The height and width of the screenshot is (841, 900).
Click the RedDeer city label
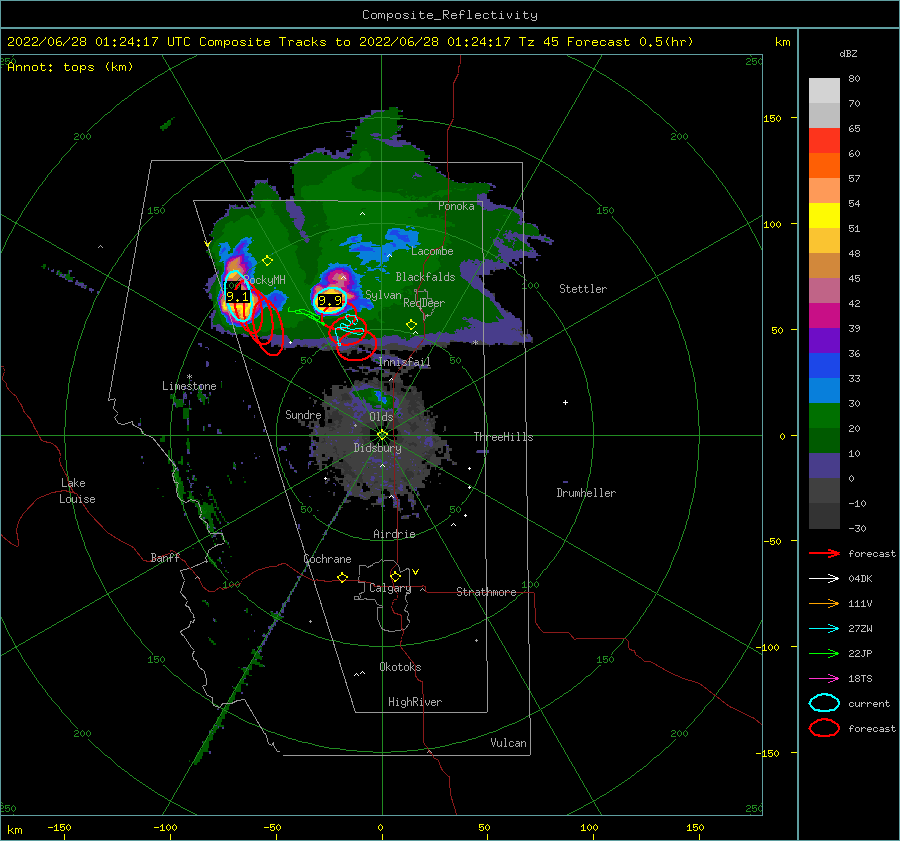424,303
